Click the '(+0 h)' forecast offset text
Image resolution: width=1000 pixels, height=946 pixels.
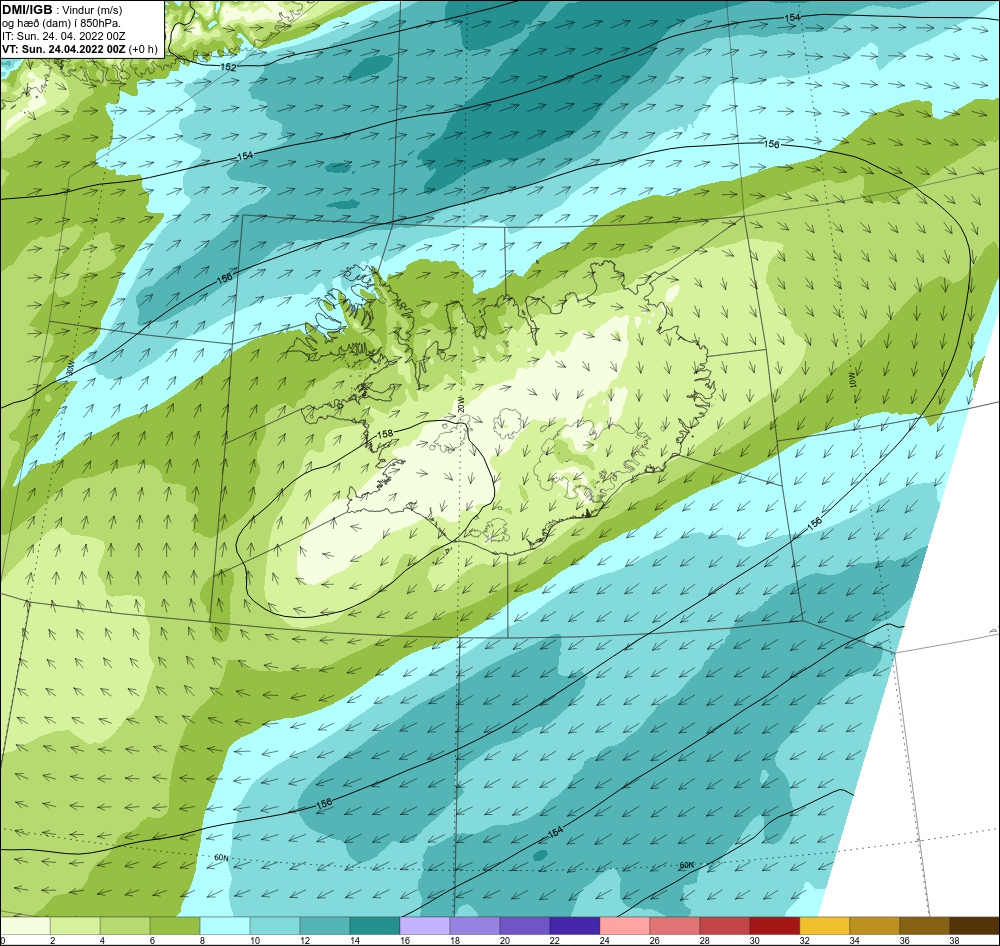point(143,49)
